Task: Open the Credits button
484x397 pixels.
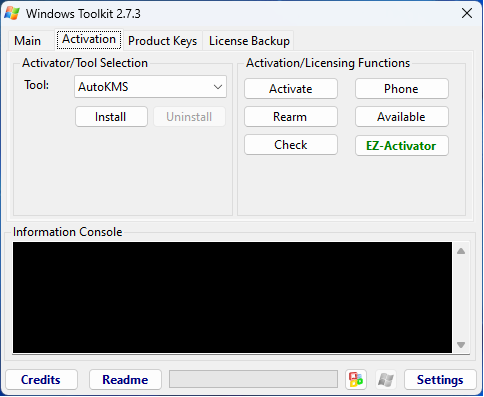Action: pyautogui.click(x=41, y=380)
